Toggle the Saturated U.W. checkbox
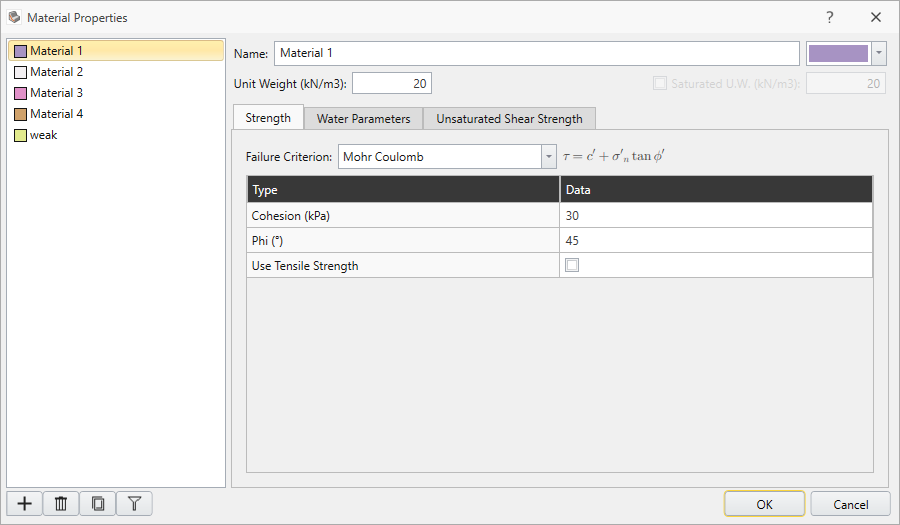 tap(660, 84)
